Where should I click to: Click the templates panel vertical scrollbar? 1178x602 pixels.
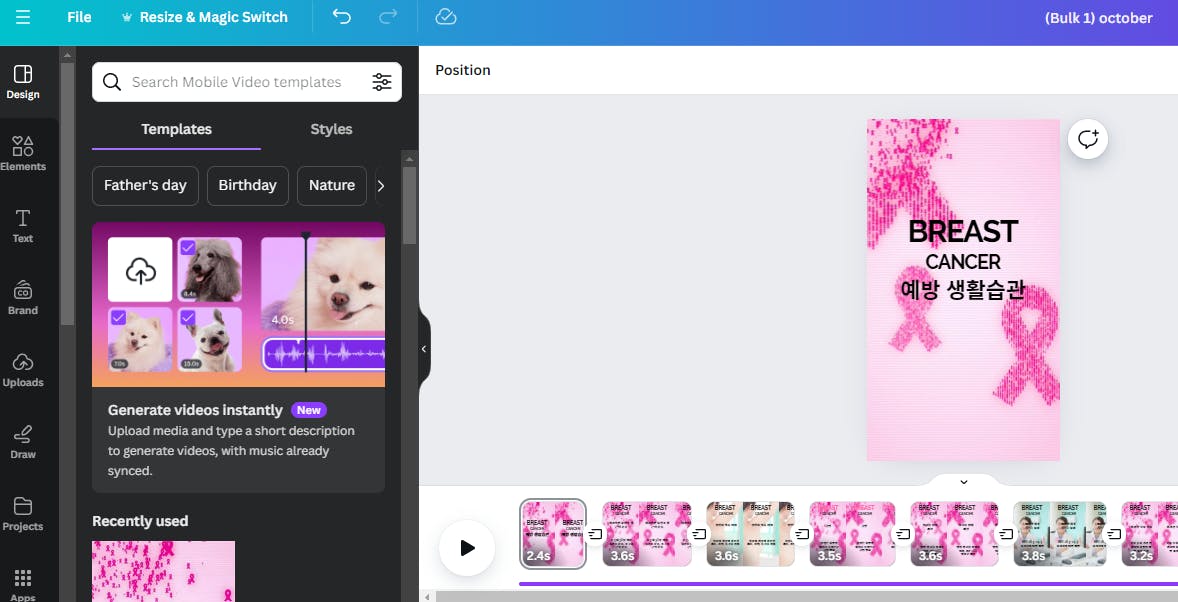[x=409, y=205]
